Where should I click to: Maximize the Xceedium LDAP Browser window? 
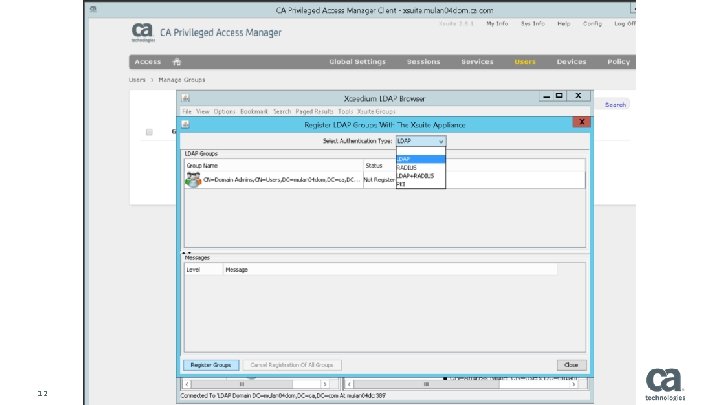pyautogui.click(x=559, y=96)
